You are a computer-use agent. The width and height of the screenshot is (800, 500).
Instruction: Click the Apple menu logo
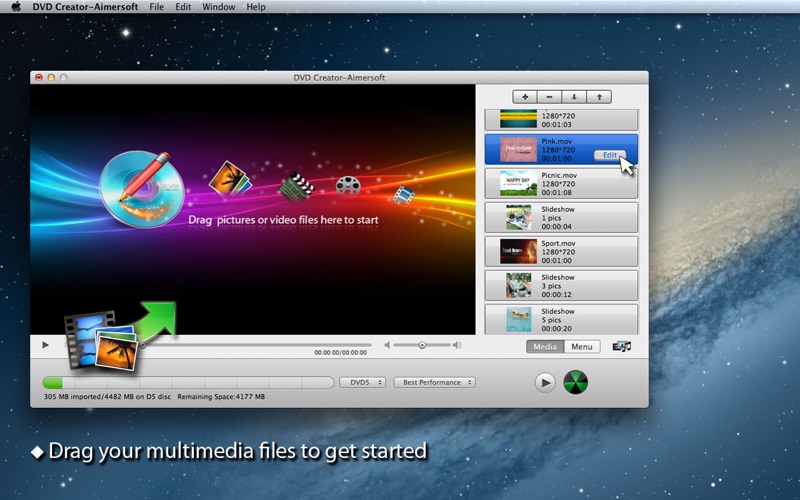[x=16, y=7]
